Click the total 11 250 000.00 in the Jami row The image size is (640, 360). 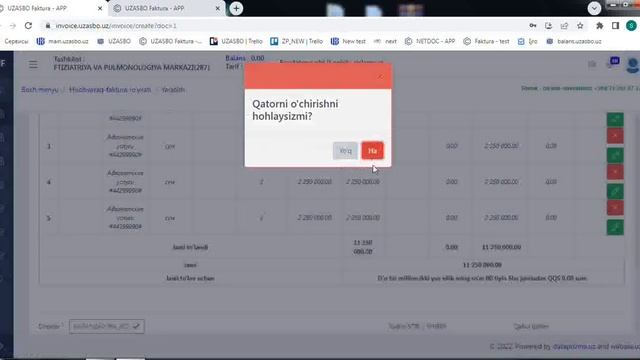point(482,265)
